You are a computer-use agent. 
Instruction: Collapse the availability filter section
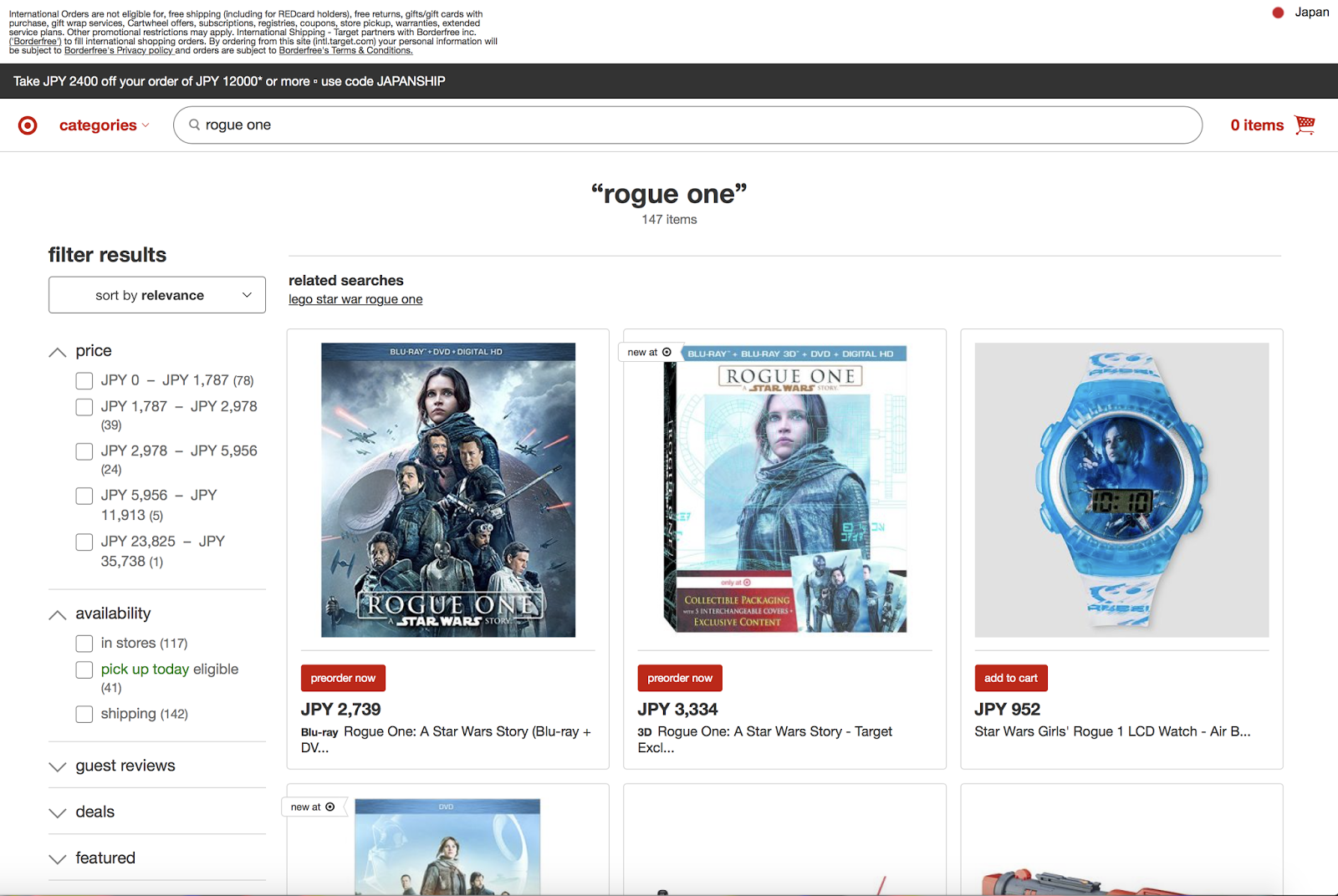pos(58,614)
